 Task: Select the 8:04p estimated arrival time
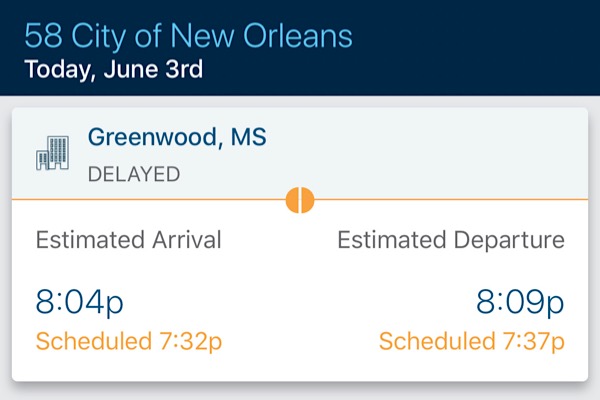point(80,302)
